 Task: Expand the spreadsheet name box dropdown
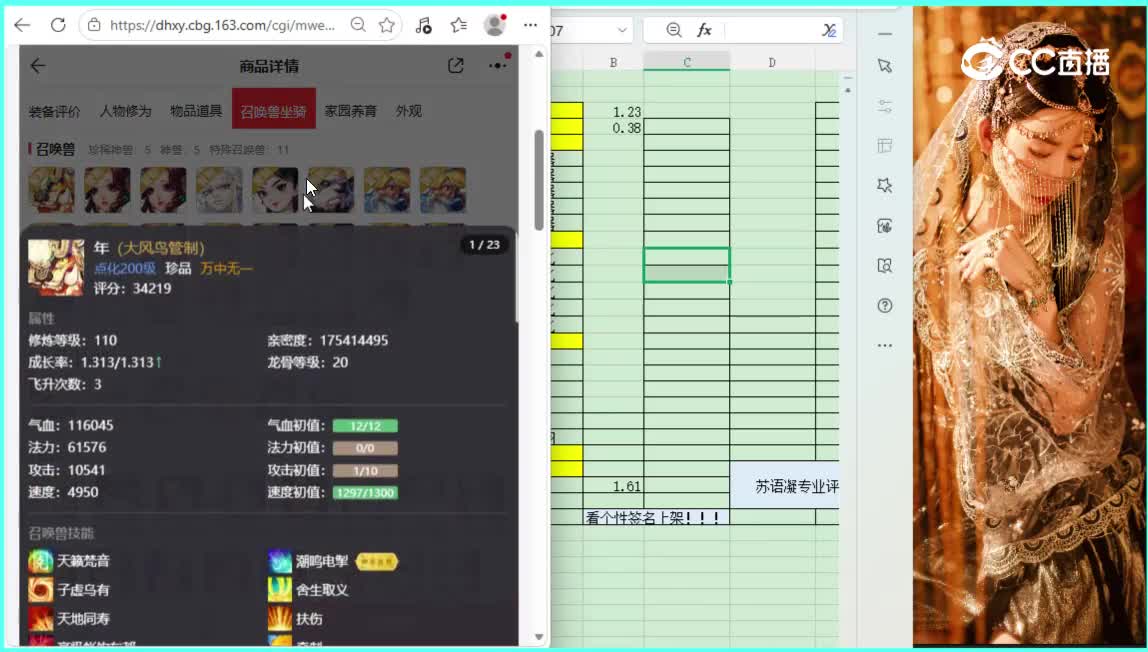pyautogui.click(x=622, y=30)
